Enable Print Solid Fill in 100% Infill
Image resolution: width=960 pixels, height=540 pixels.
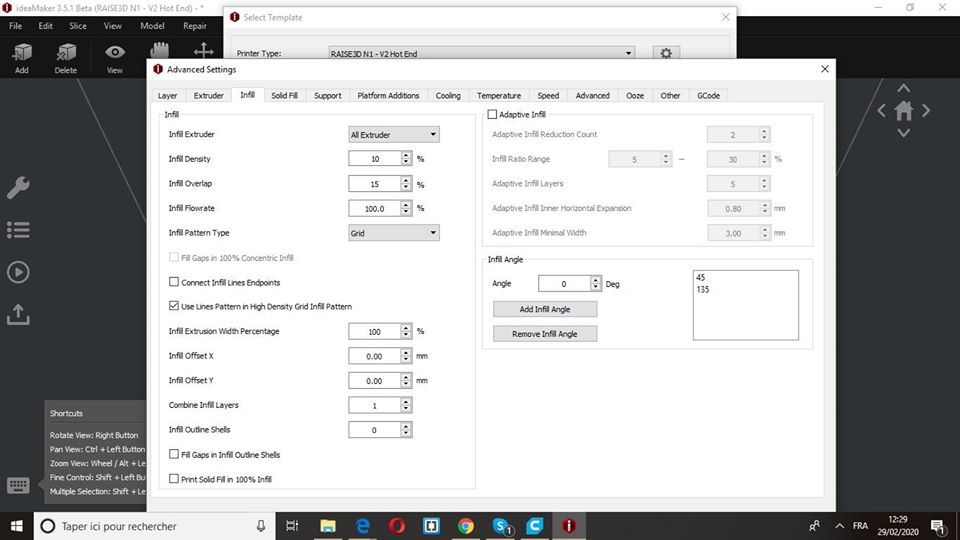(x=174, y=479)
